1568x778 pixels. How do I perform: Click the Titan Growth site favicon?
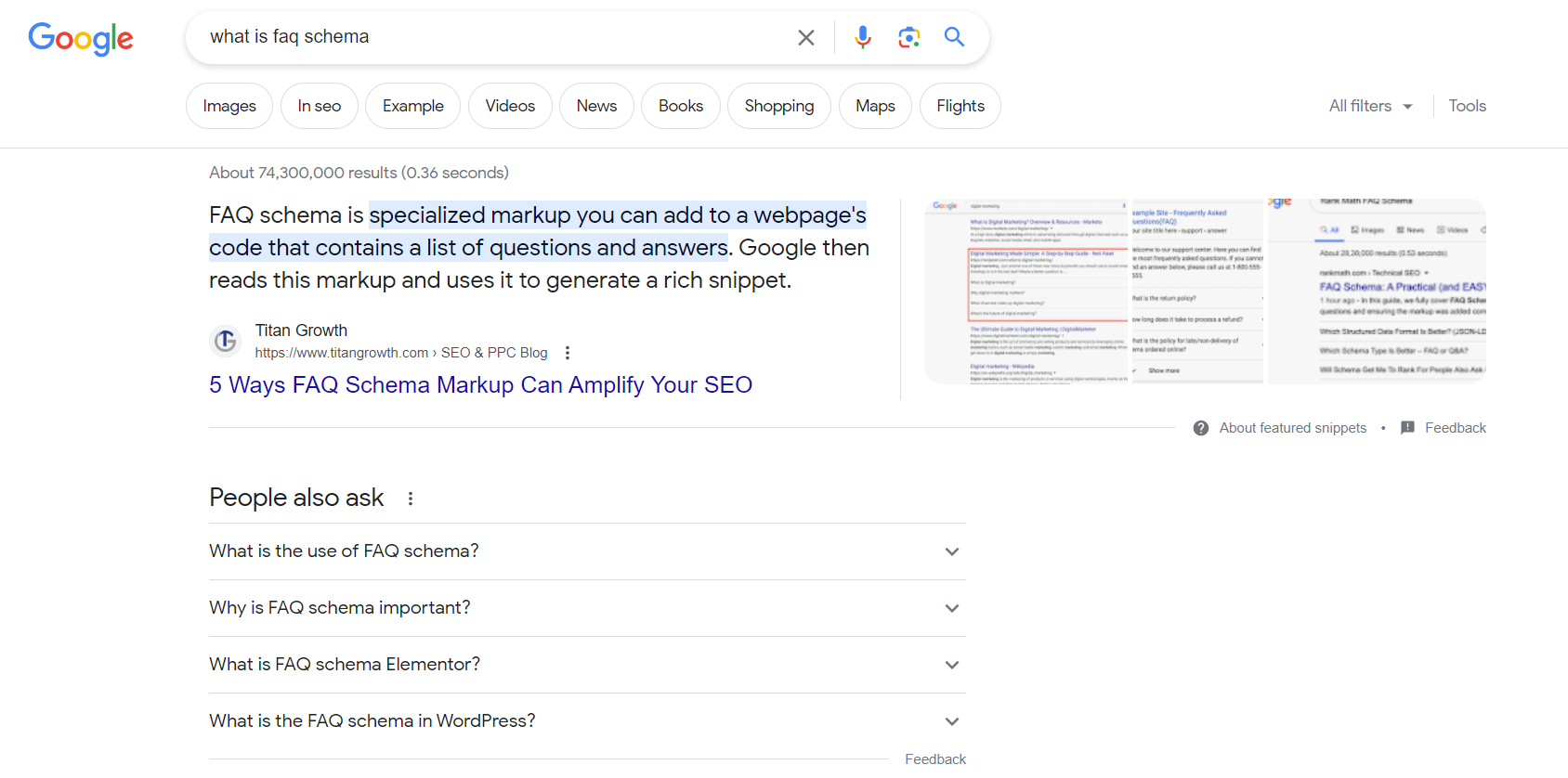coord(225,341)
